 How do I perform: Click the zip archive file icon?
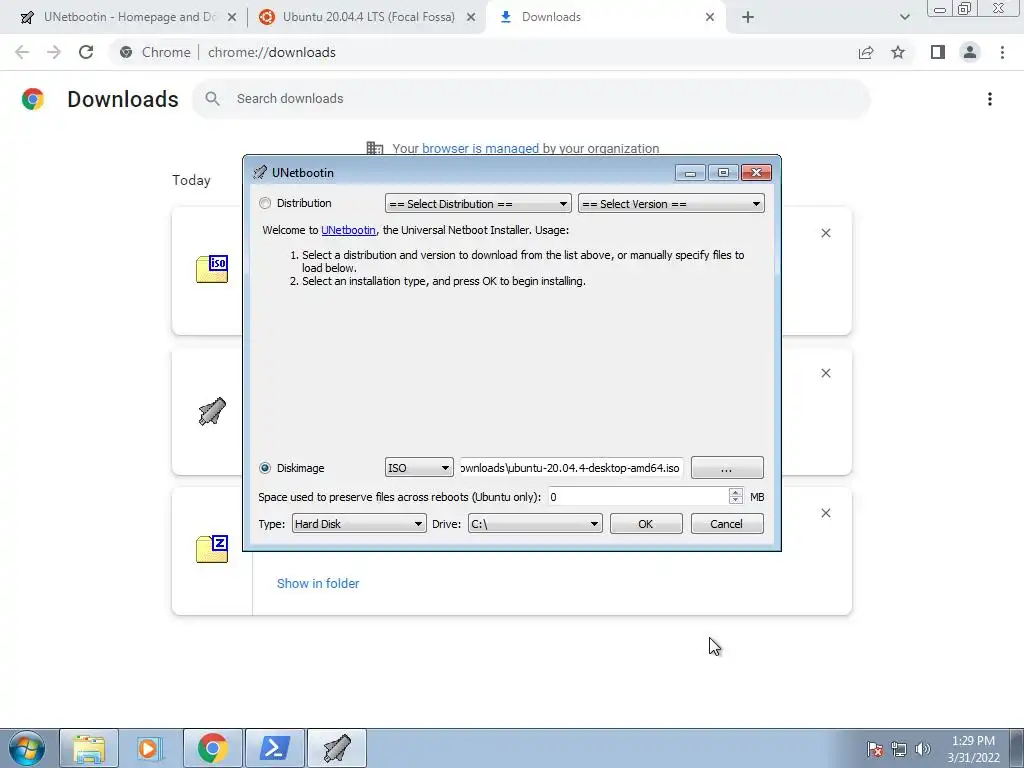coord(212,549)
